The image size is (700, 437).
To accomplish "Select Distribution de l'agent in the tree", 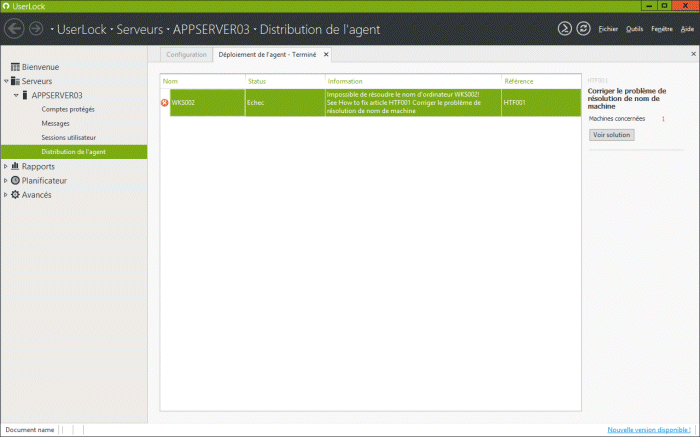I will pos(74,152).
